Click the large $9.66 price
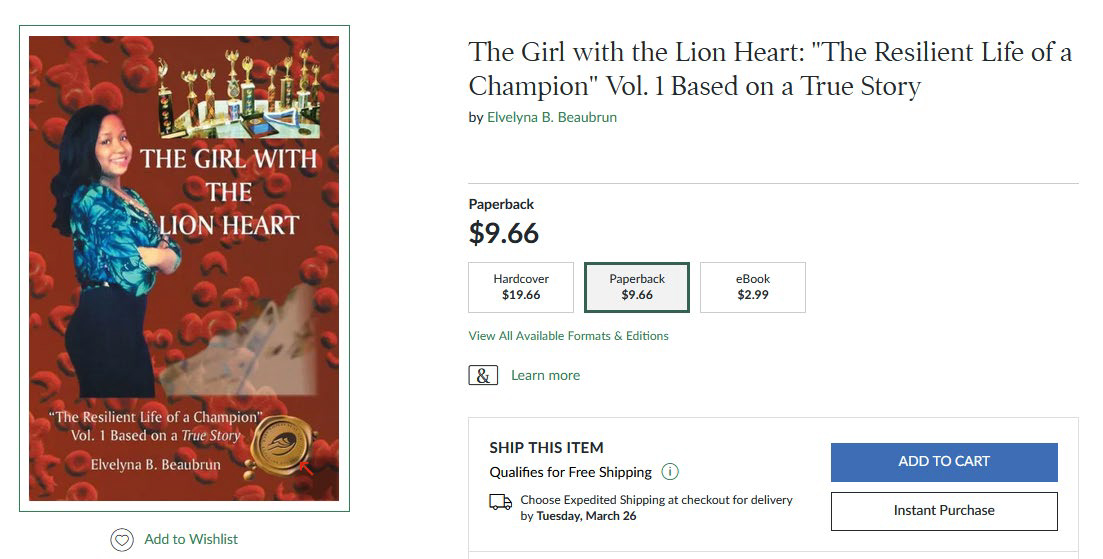Screen dimensions: 1103x559 click(x=504, y=233)
